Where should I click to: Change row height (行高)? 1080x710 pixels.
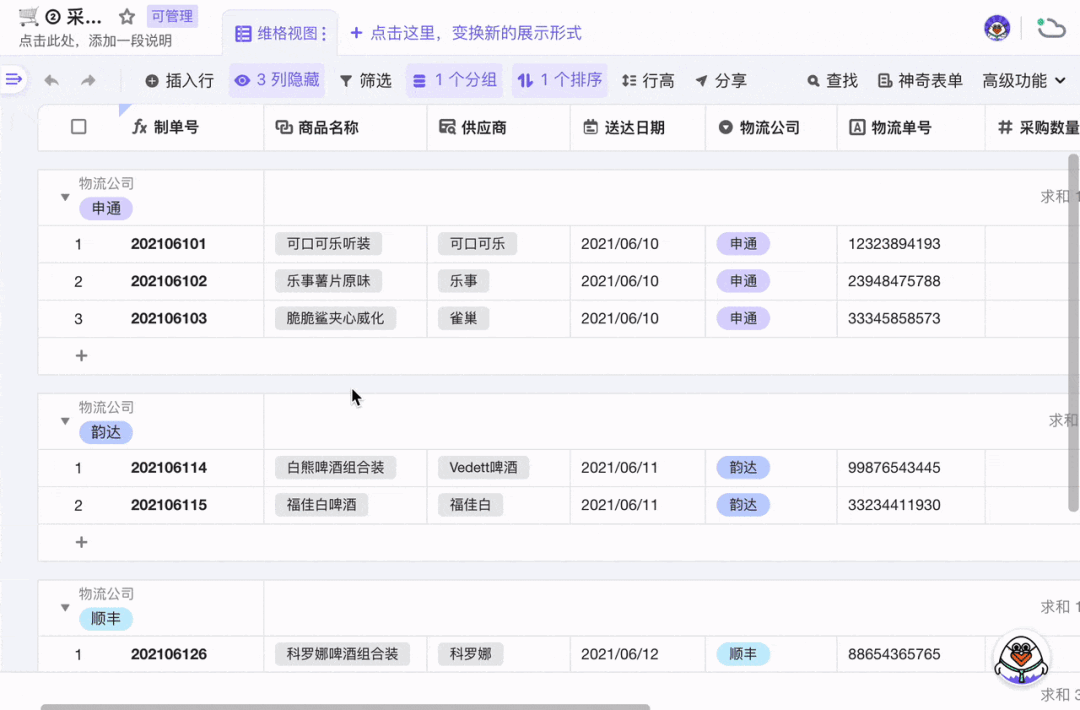(647, 81)
